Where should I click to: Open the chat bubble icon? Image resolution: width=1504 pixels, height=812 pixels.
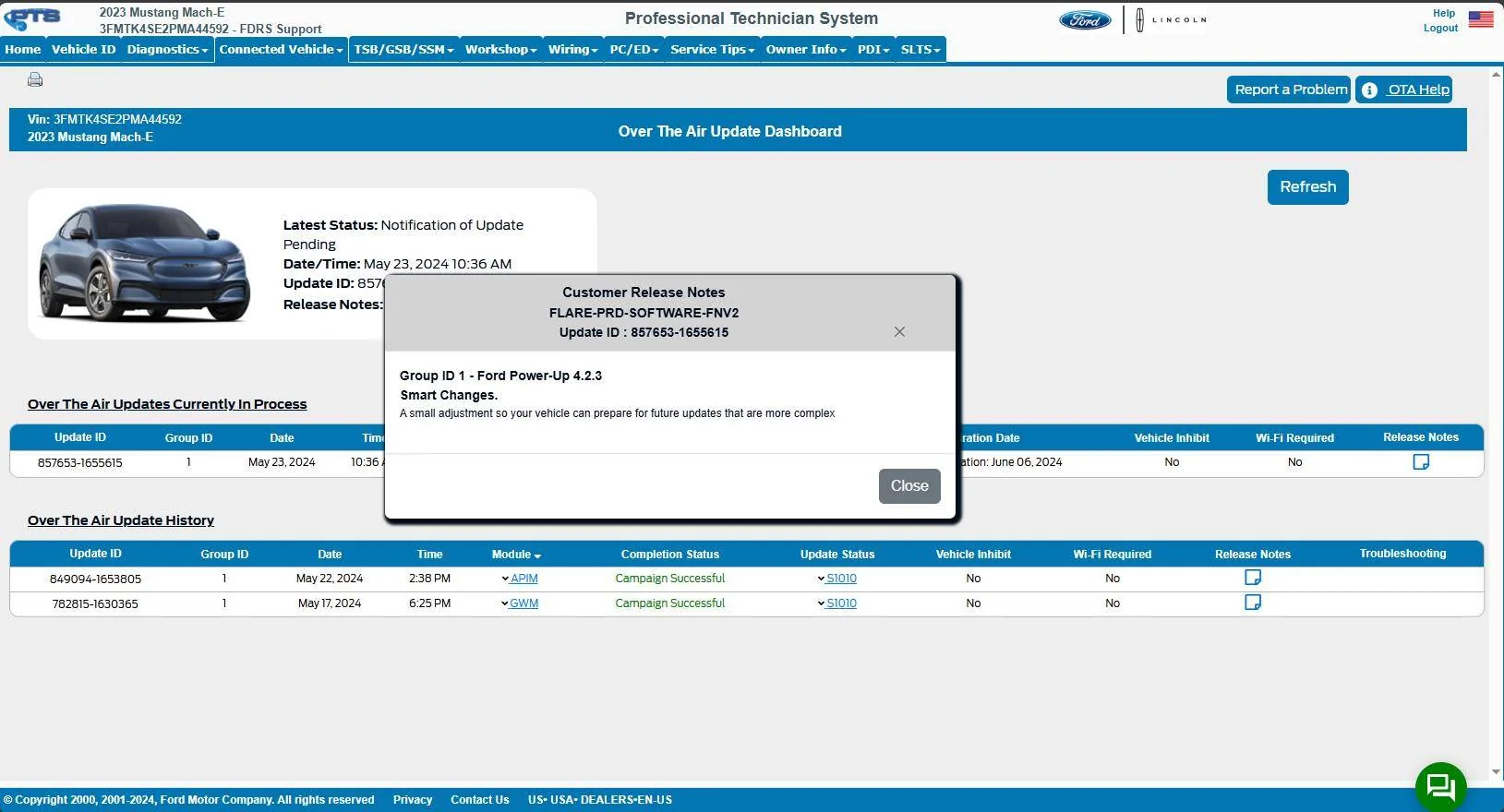click(x=1440, y=787)
